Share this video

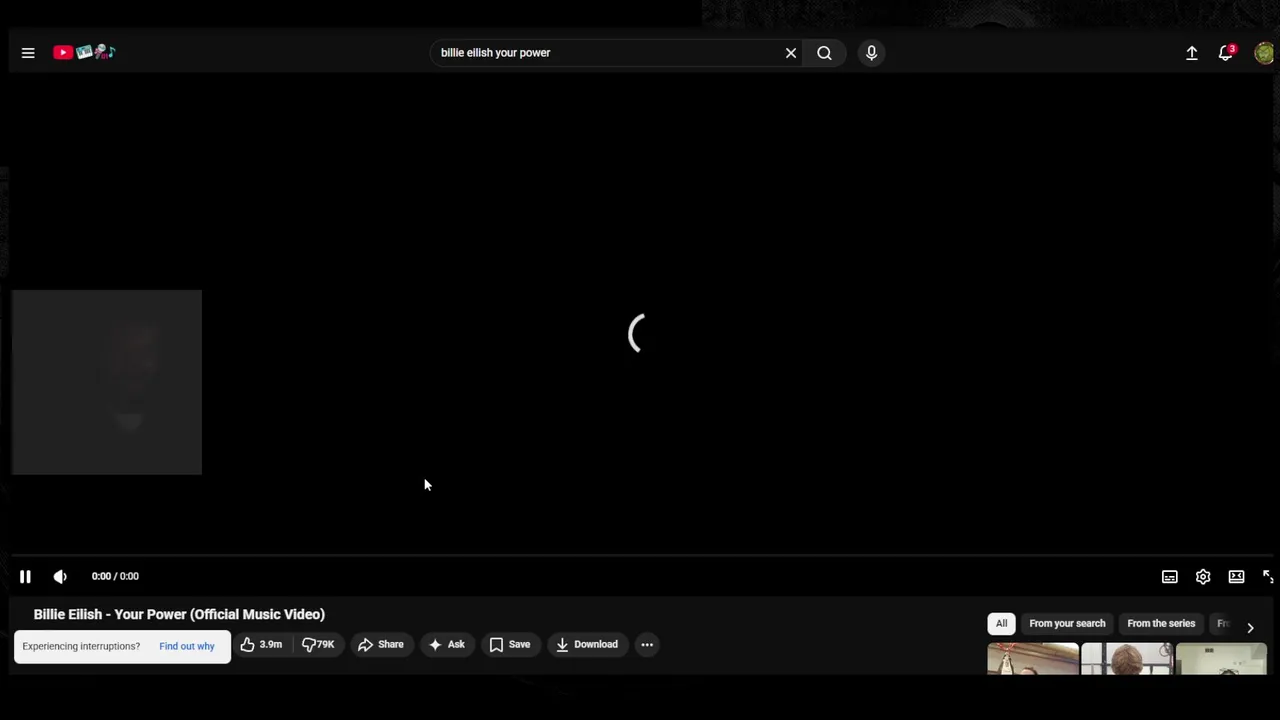coord(380,645)
